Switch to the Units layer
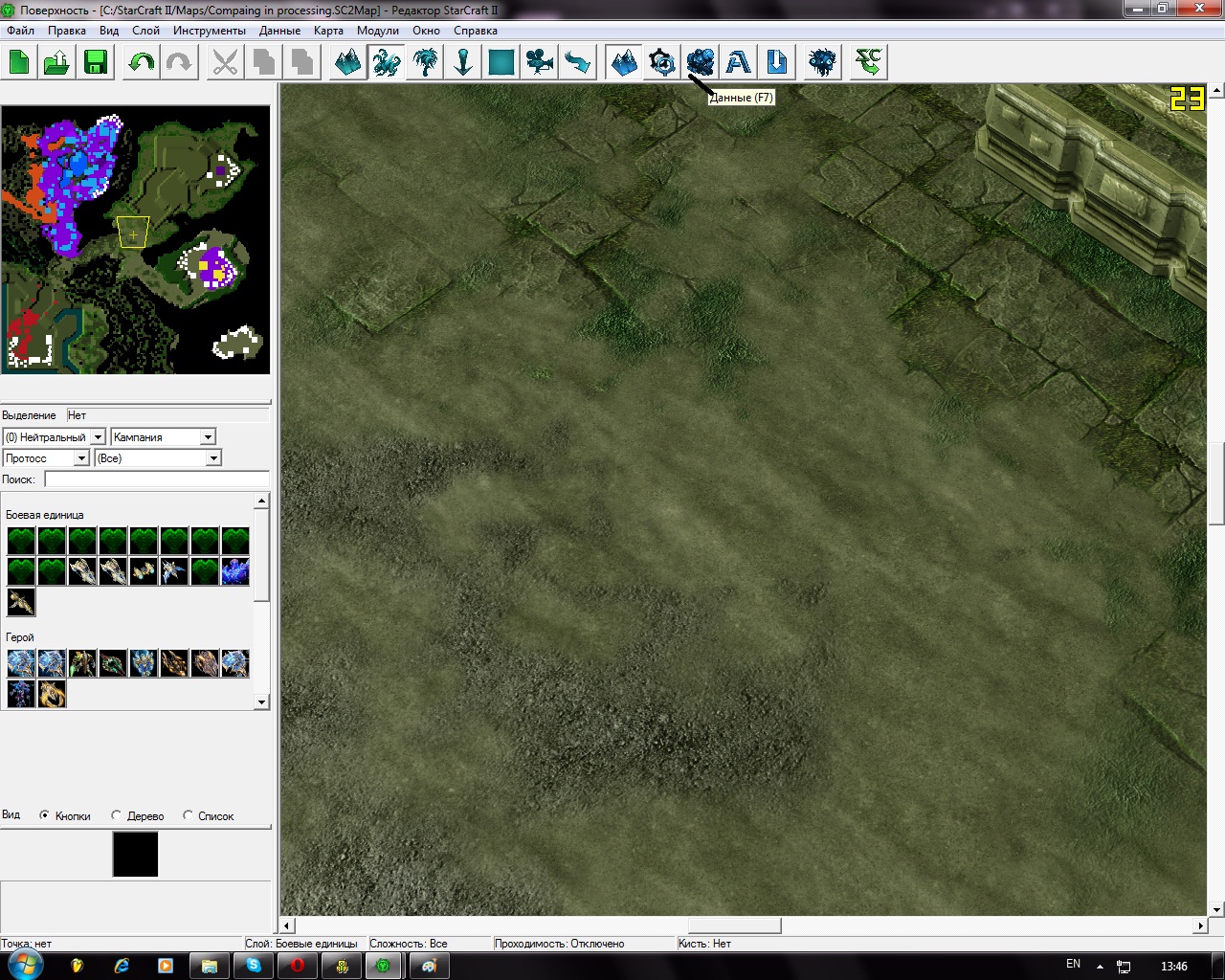Screen dimensions: 1225x980 [x=386, y=62]
